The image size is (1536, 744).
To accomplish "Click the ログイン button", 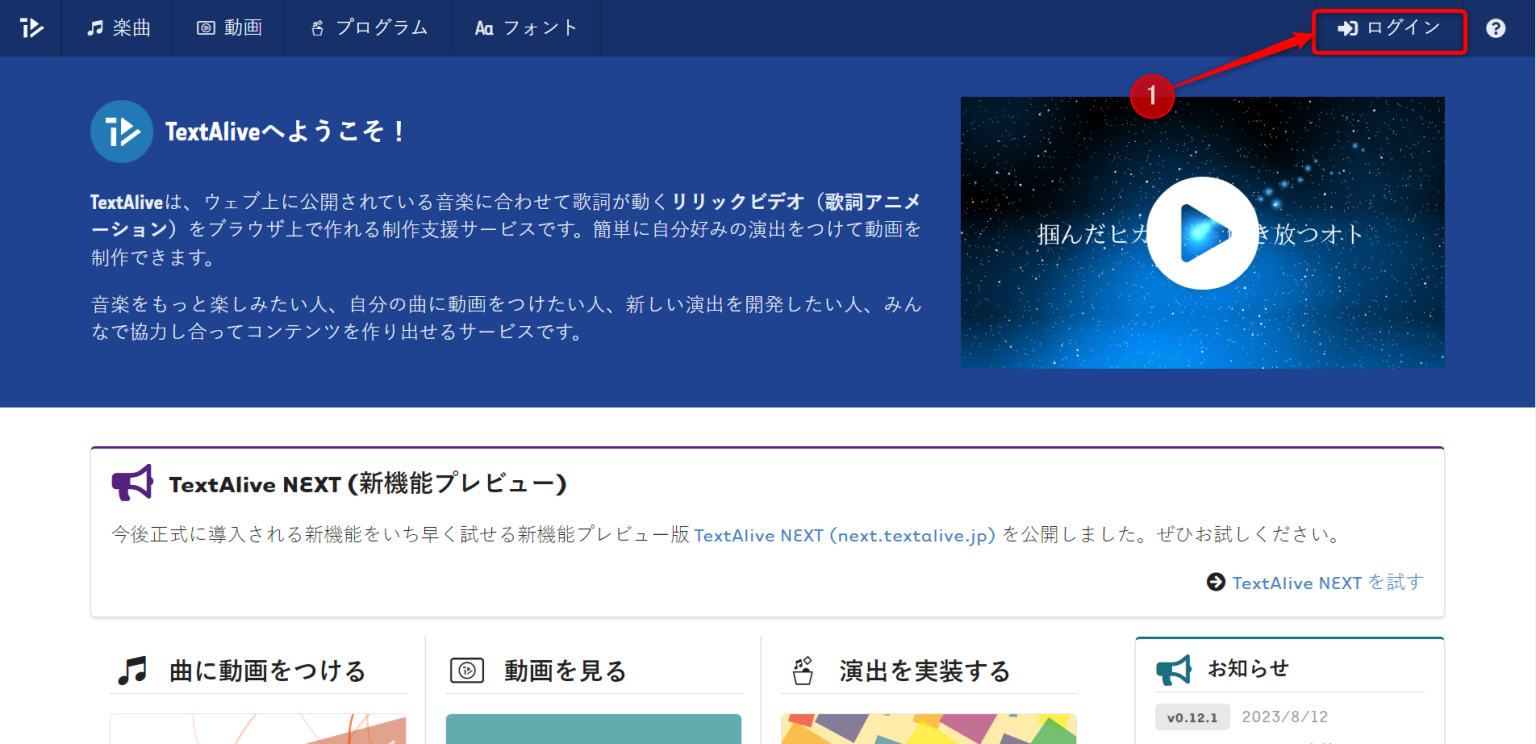I will point(1388,29).
